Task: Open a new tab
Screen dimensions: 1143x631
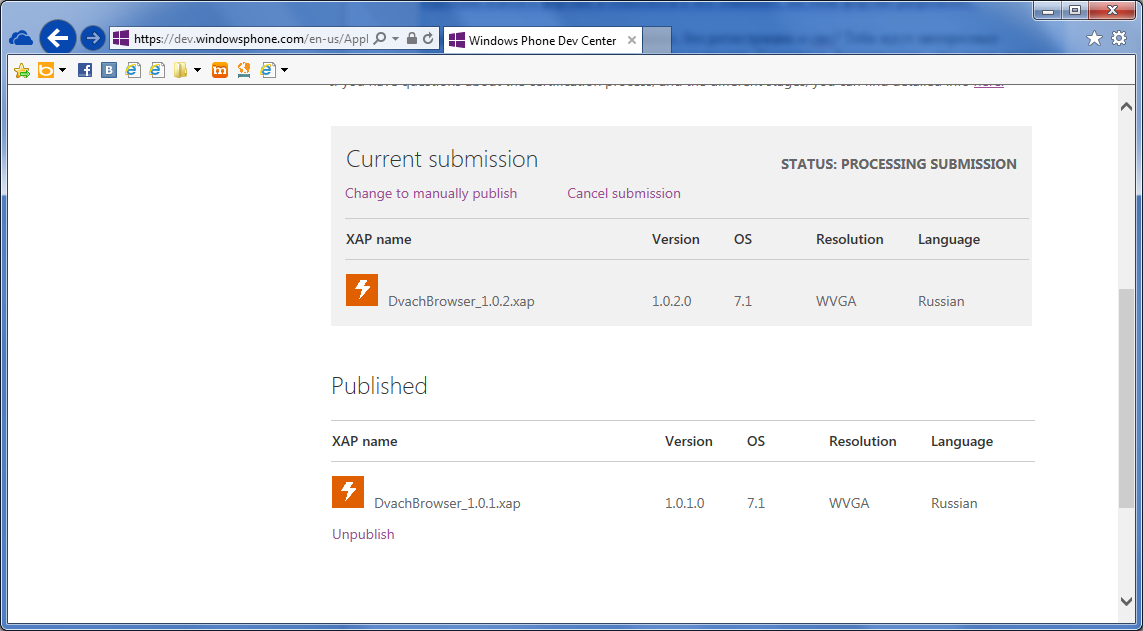Action: click(x=657, y=40)
